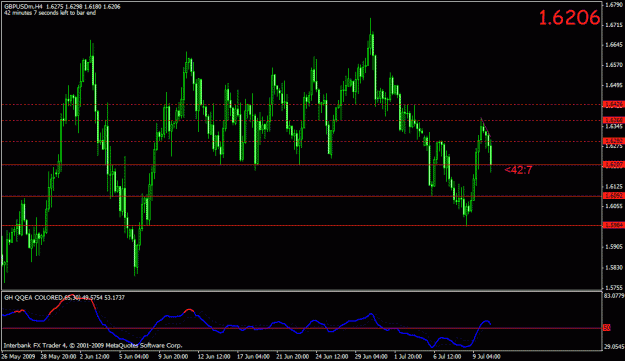Viewport: 625px width, 361px height.
Task: Click the 21 Jun 20:00 time label
Action: click(293, 356)
